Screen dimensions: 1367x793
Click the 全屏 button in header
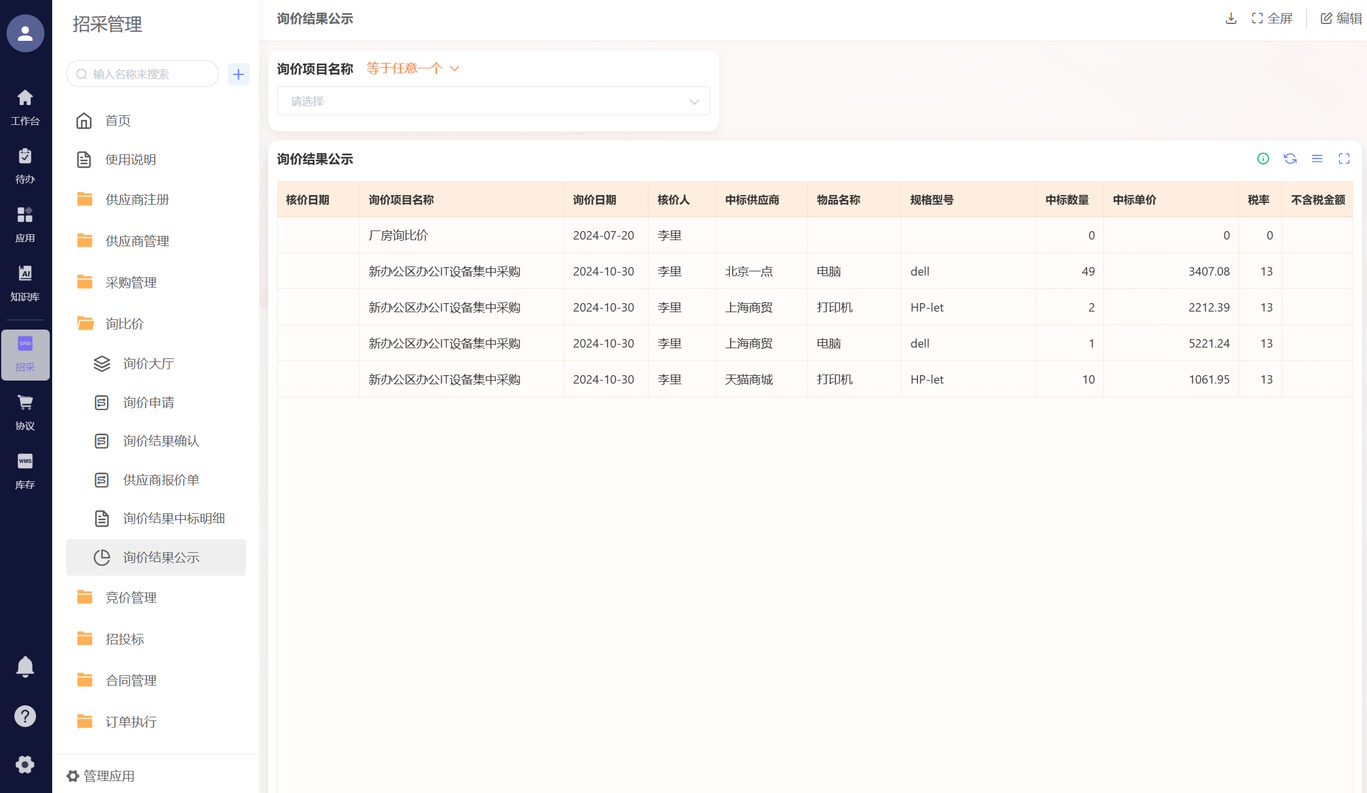tap(1272, 19)
